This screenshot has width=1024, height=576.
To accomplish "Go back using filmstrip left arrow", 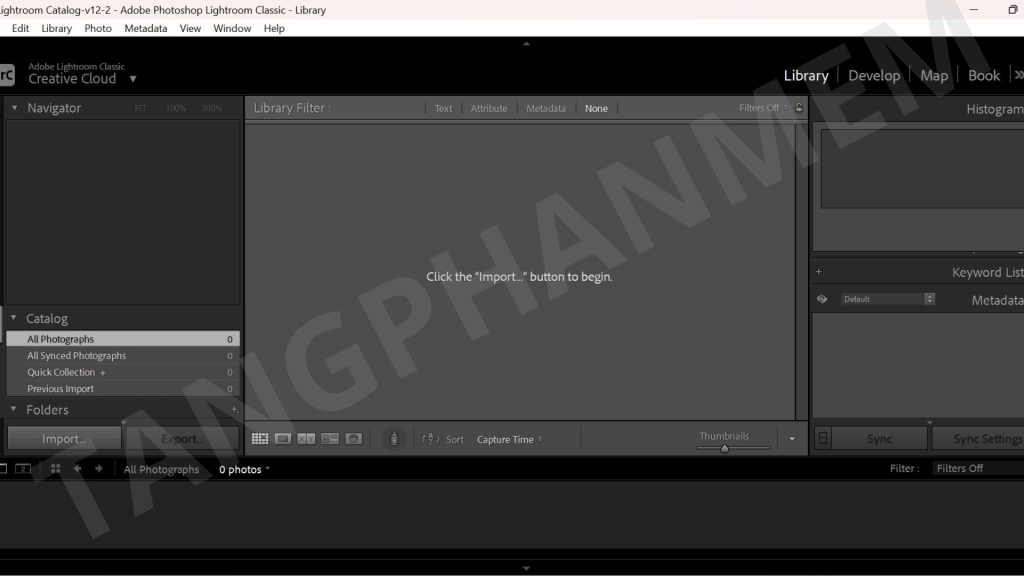I will tap(77, 469).
